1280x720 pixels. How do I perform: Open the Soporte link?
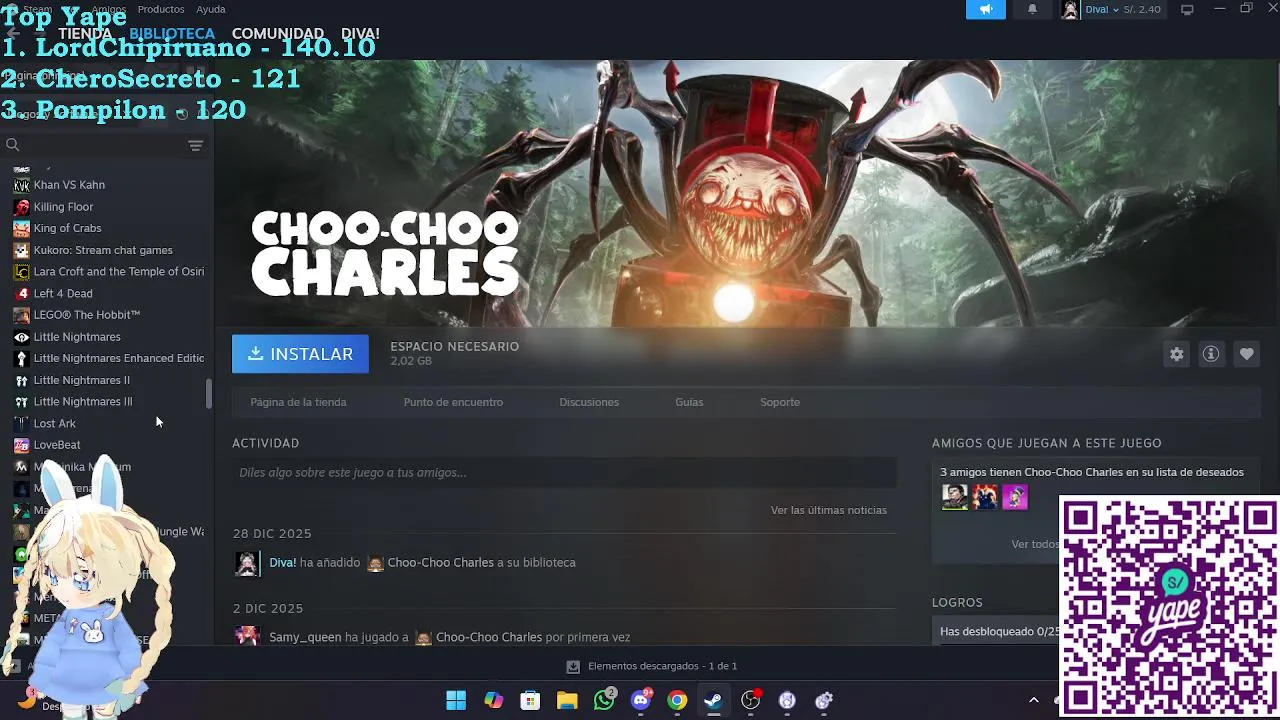pyautogui.click(x=780, y=402)
